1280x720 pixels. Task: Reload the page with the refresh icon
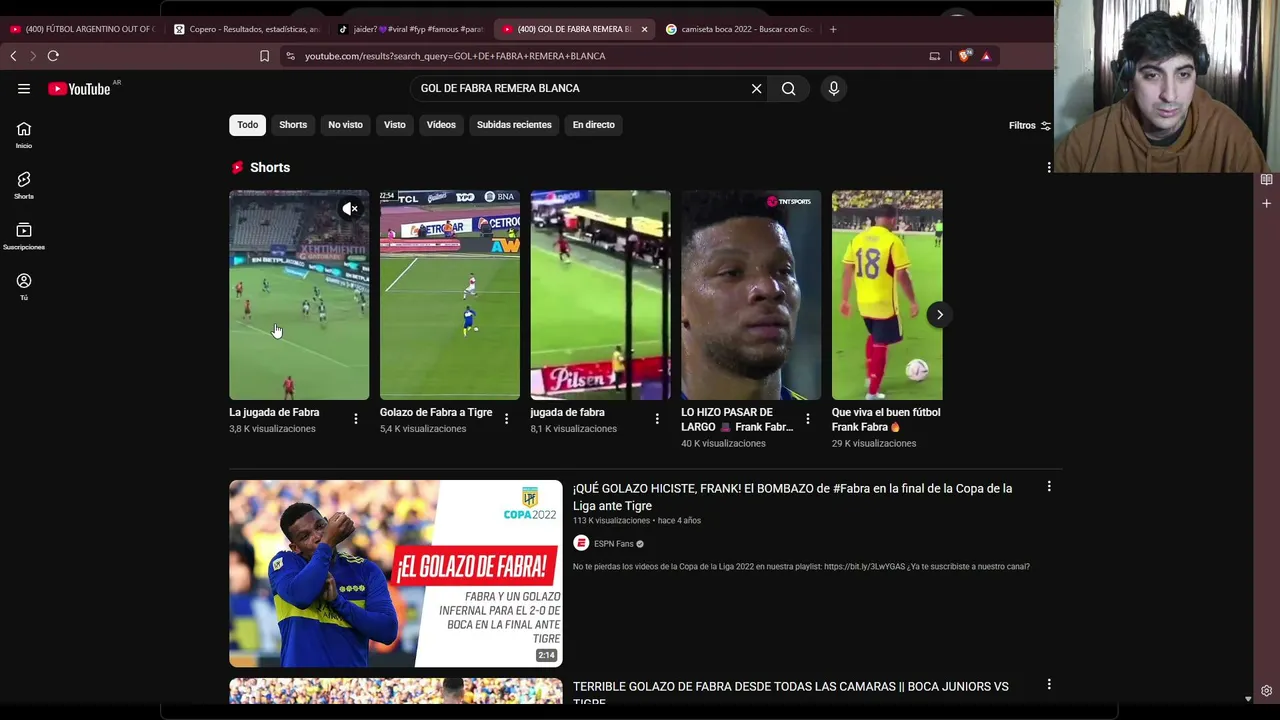[53, 56]
